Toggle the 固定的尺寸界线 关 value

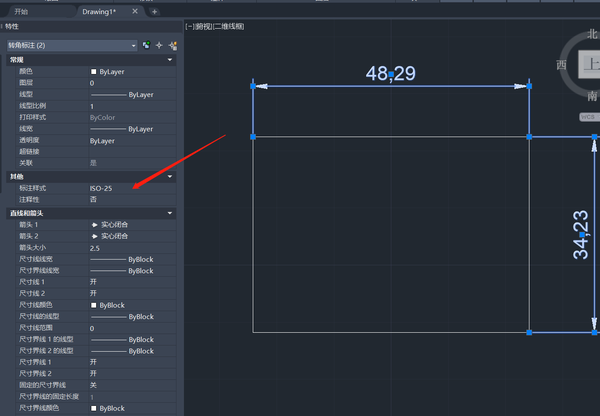tap(132, 385)
